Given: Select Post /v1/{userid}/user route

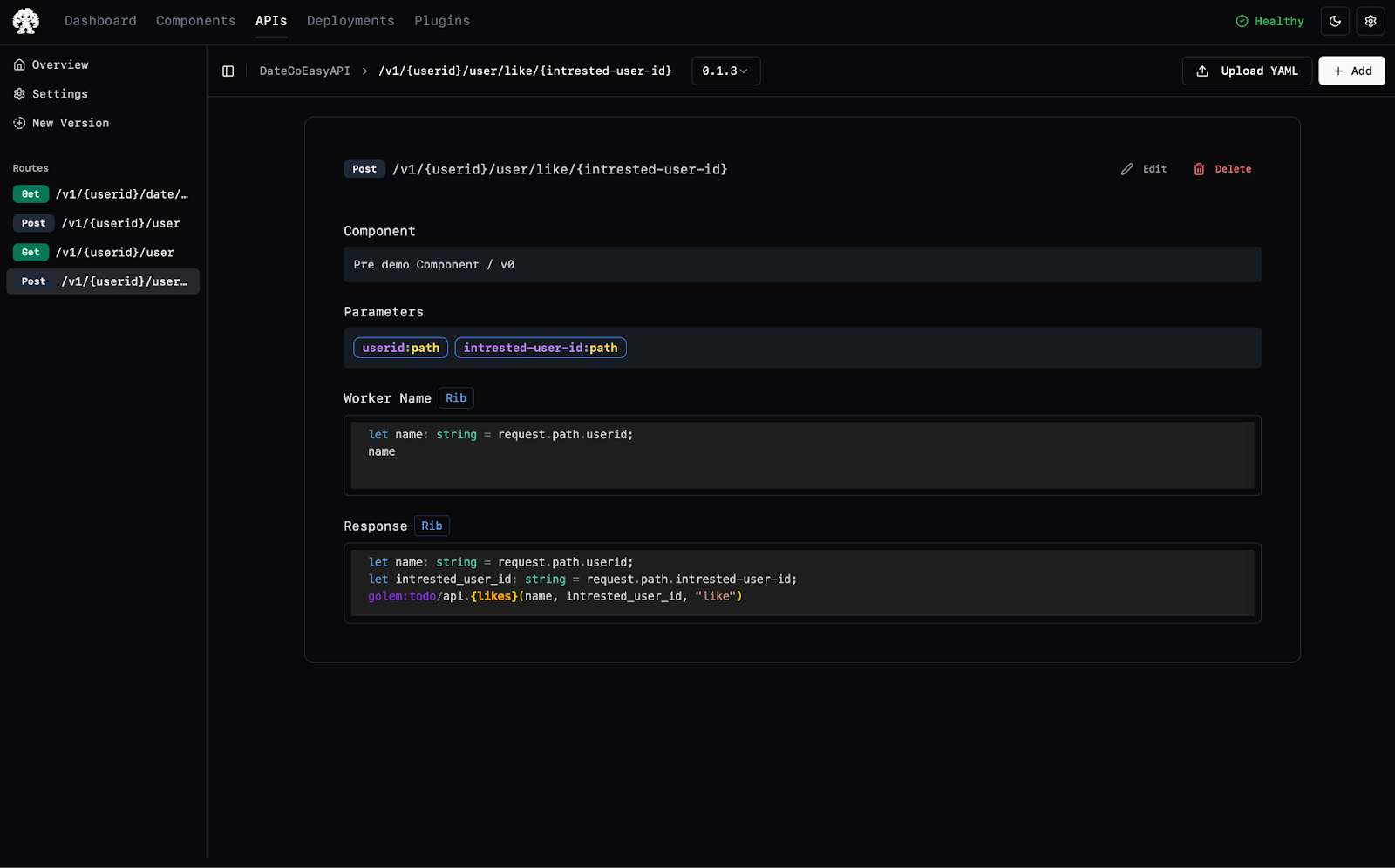Looking at the screenshot, I should tap(103, 223).
